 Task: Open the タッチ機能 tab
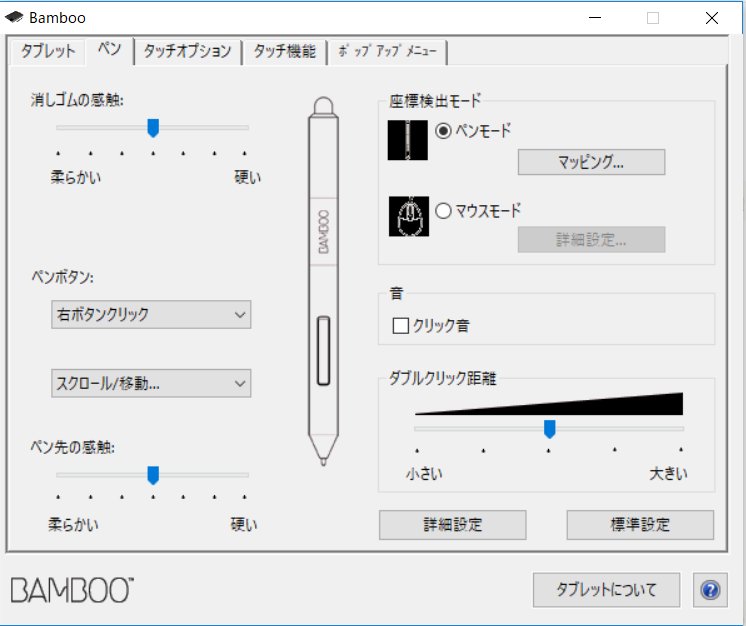point(285,51)
